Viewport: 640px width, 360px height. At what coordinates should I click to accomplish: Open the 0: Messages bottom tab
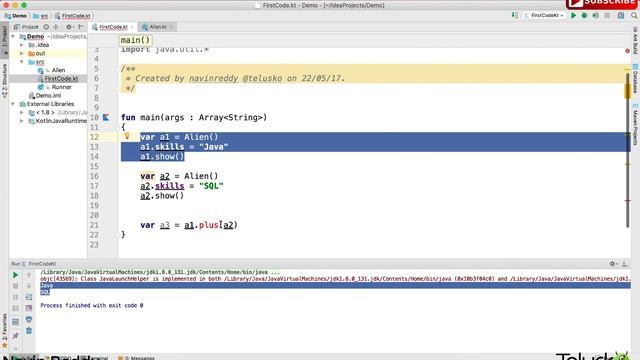(137, 358)
